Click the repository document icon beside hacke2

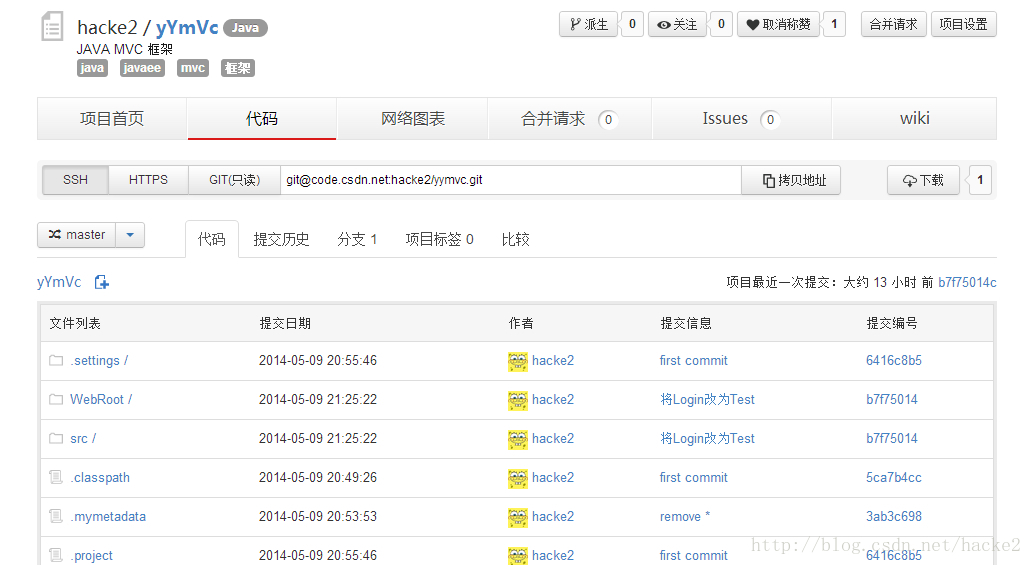[52, 28]
